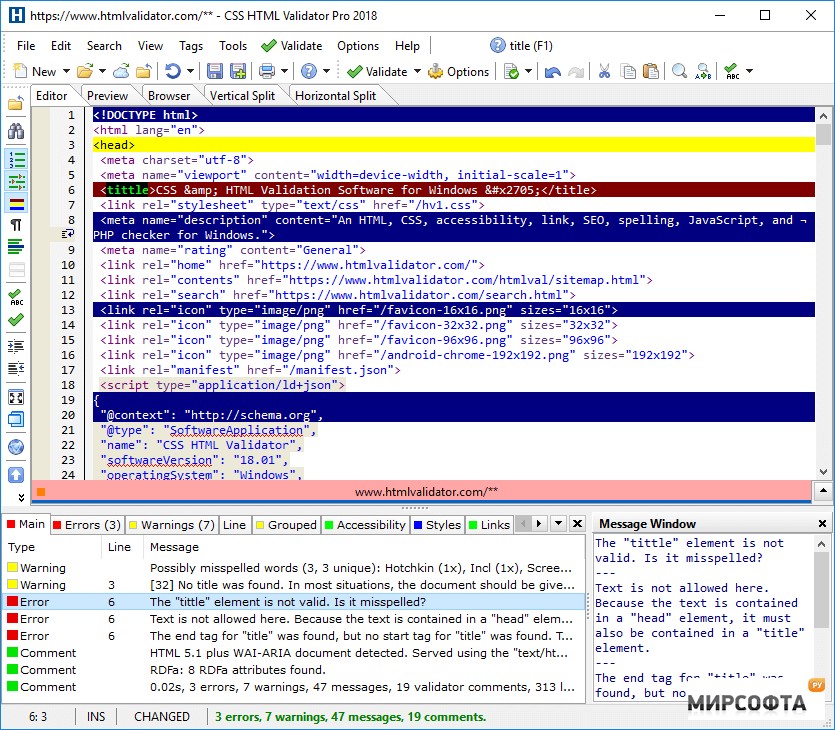
Task: Expand the Open file dropdown arrow
Action: click(x=102, y=71)
